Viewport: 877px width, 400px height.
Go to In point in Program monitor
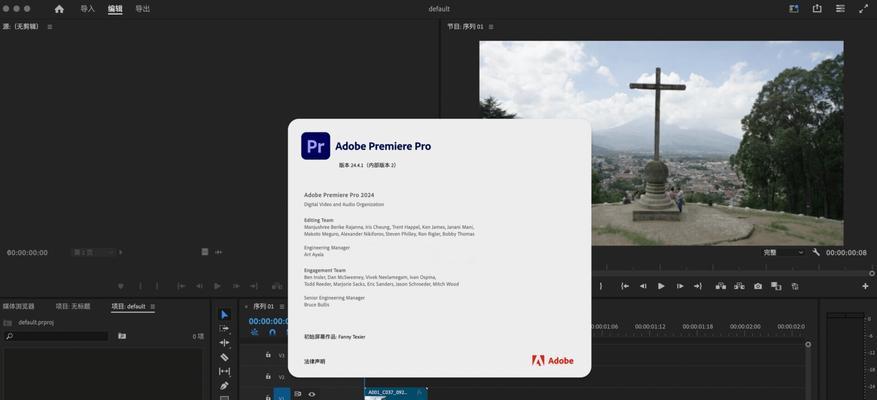pos(625,286)
